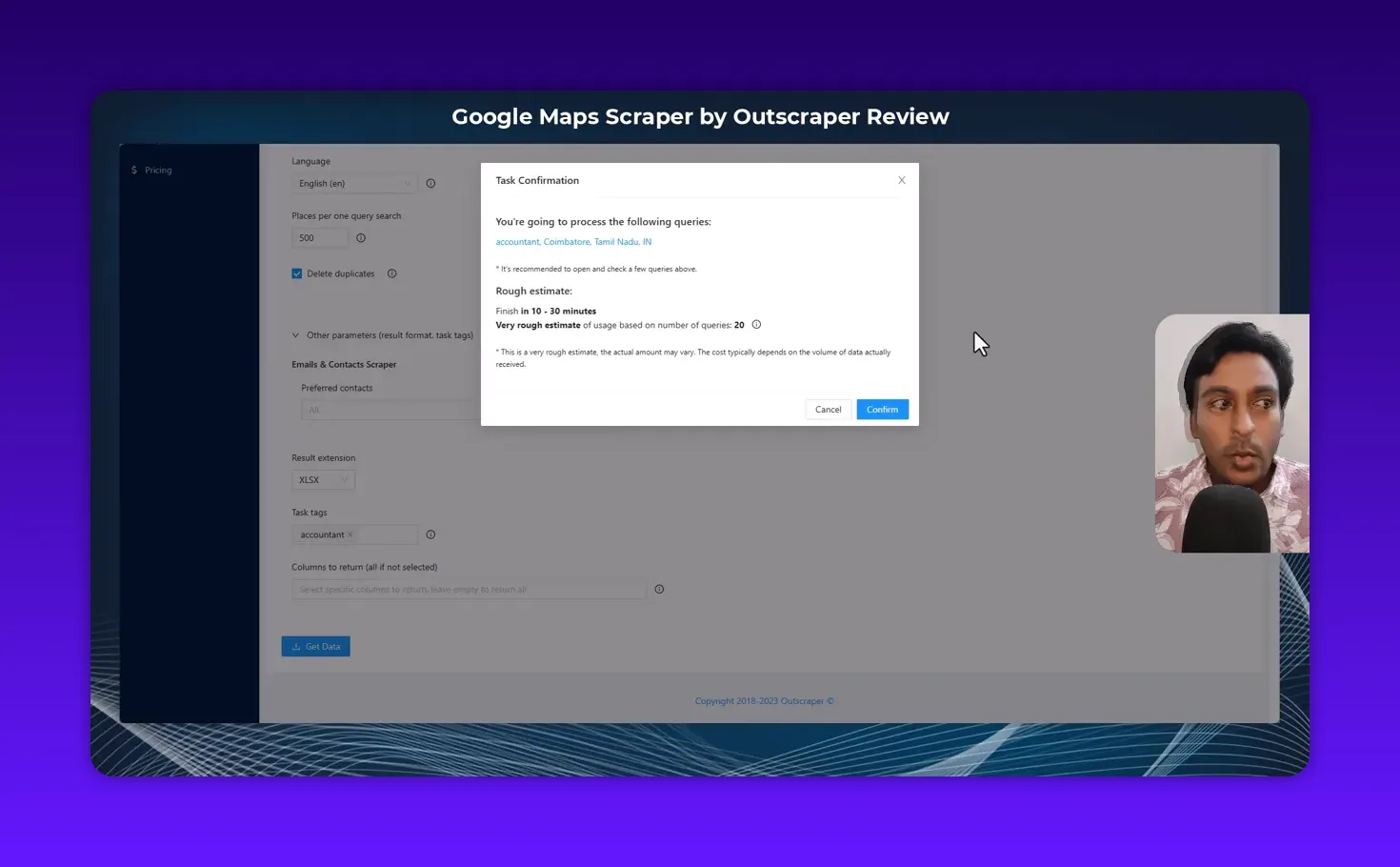Cancel the Task Confirmation dialog
Viewport: 1400px width, 867px height.
click(x=827, y=409)
